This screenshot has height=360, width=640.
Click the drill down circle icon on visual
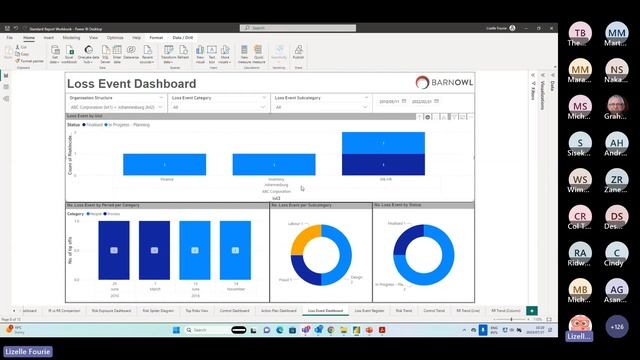(x=428, y=117)
